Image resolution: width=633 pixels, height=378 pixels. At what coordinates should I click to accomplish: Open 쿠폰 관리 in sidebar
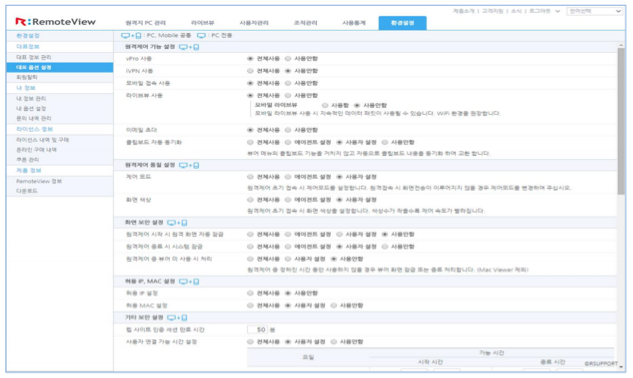tap(27, 160)
